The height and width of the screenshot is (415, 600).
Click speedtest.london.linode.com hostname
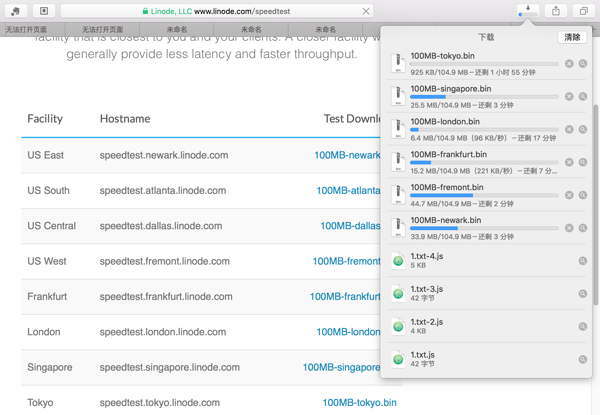163,332
